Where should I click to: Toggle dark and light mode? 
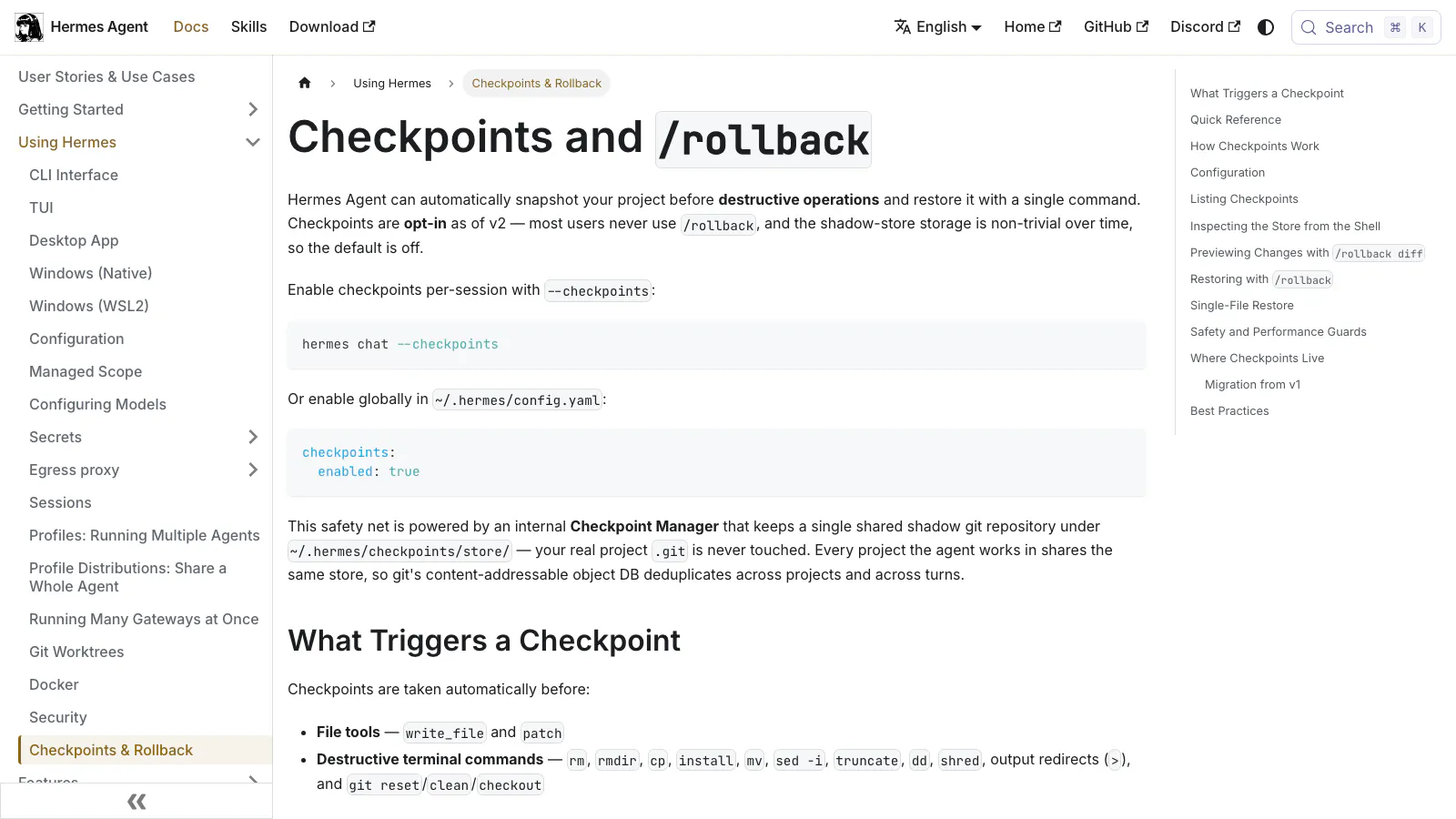coord(1266,27)
